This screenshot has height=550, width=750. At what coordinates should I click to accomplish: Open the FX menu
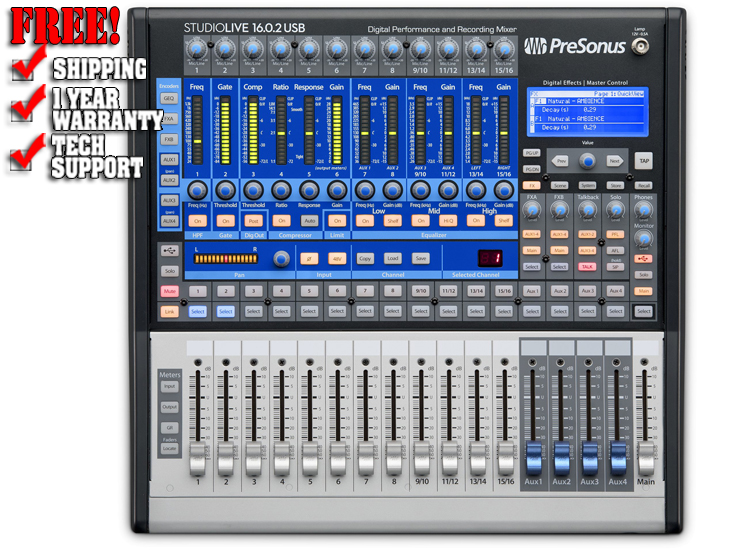pyautogui.click(x=531, y=185)
